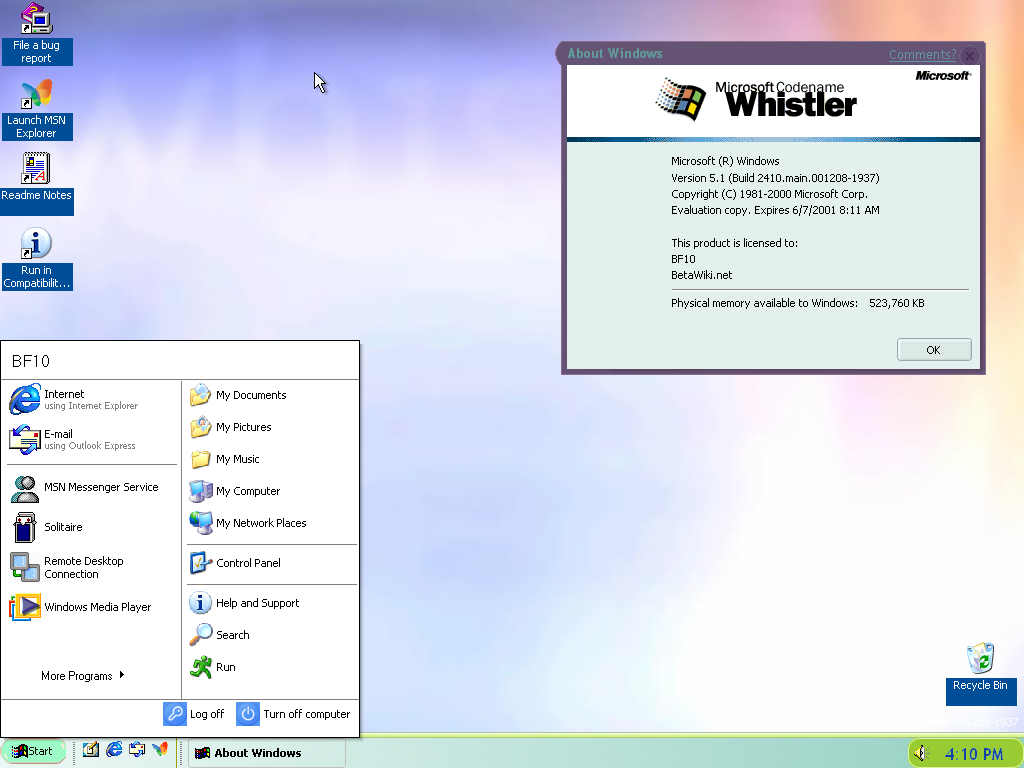Click the Internet Explorer icon in Start menu
The image size is (1024, 768).
pyautogui.click(x=24, y=399)
